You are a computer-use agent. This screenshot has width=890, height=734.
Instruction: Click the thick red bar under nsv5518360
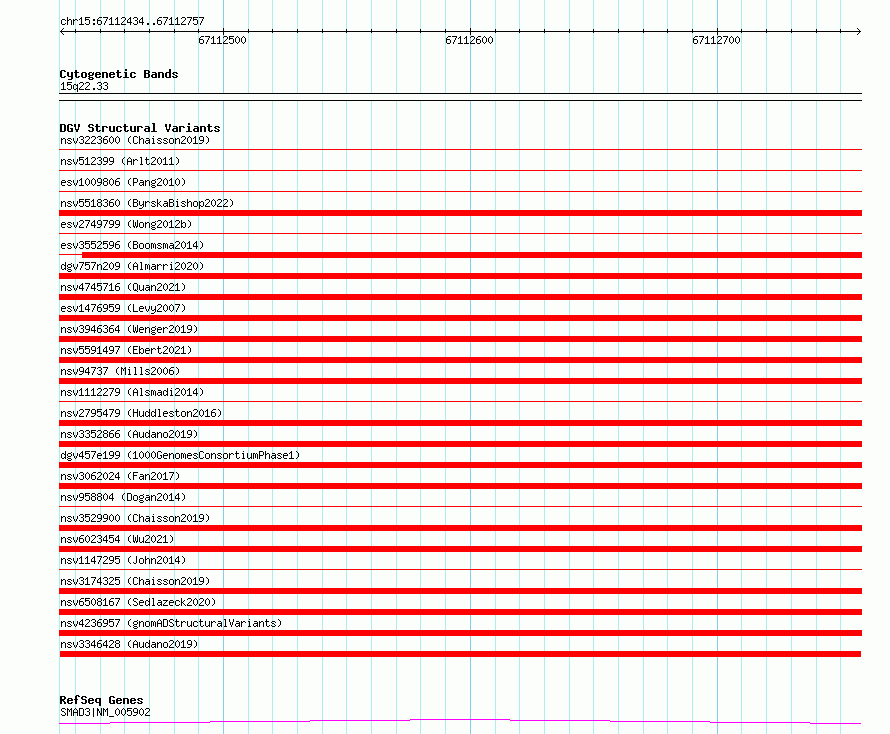460,213
